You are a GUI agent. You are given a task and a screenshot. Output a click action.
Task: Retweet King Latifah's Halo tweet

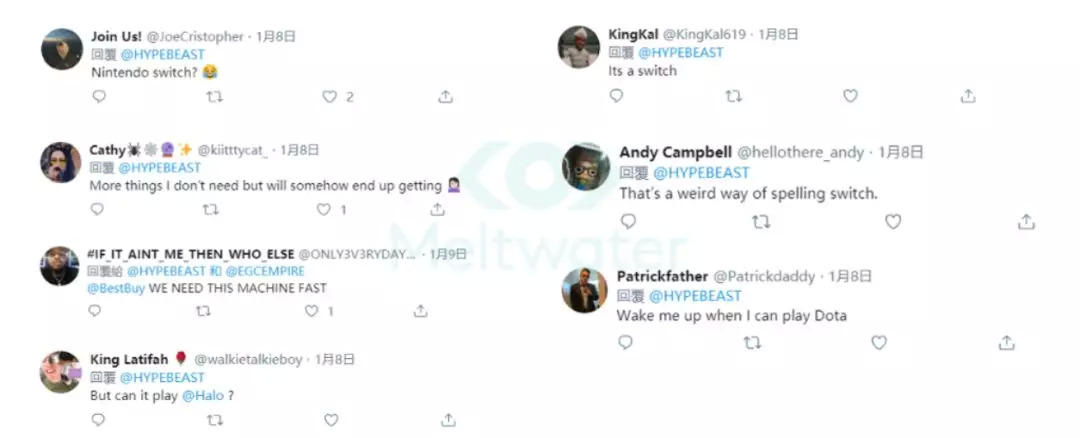coord(213,420)
